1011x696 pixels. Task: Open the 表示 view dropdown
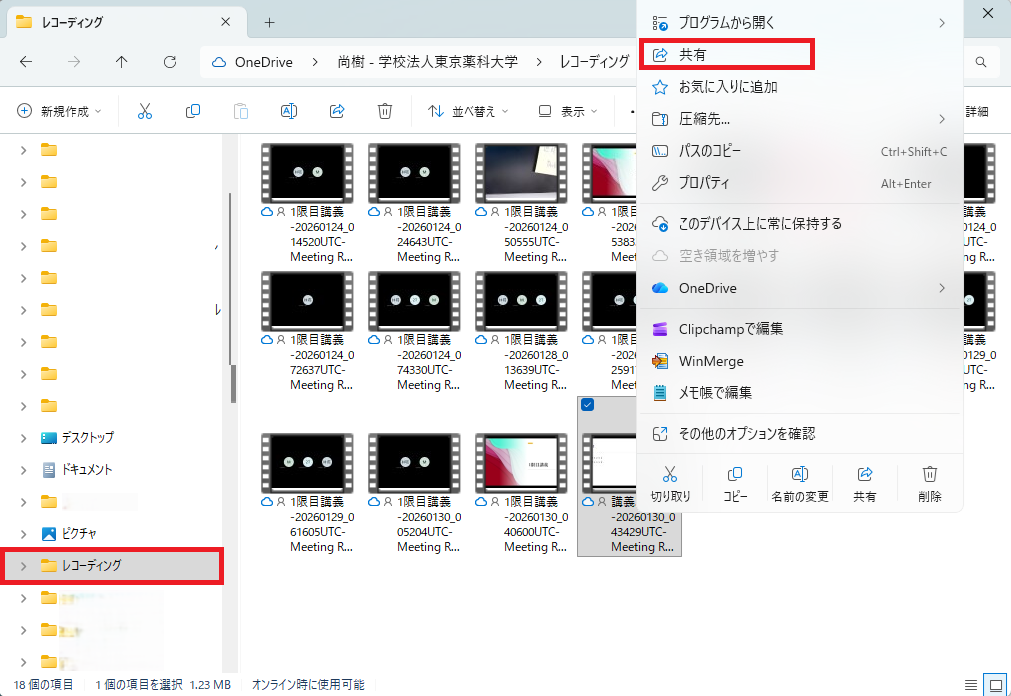(x=564, y=111)
